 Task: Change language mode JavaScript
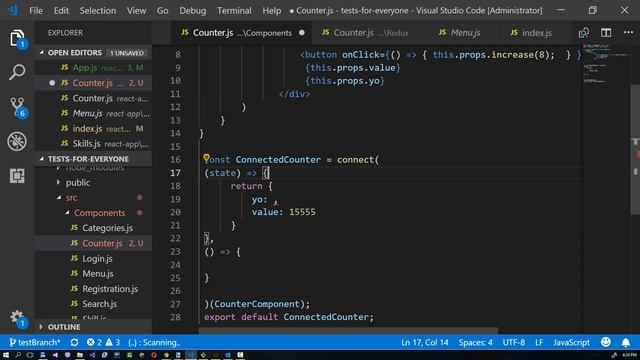point(571,342)
